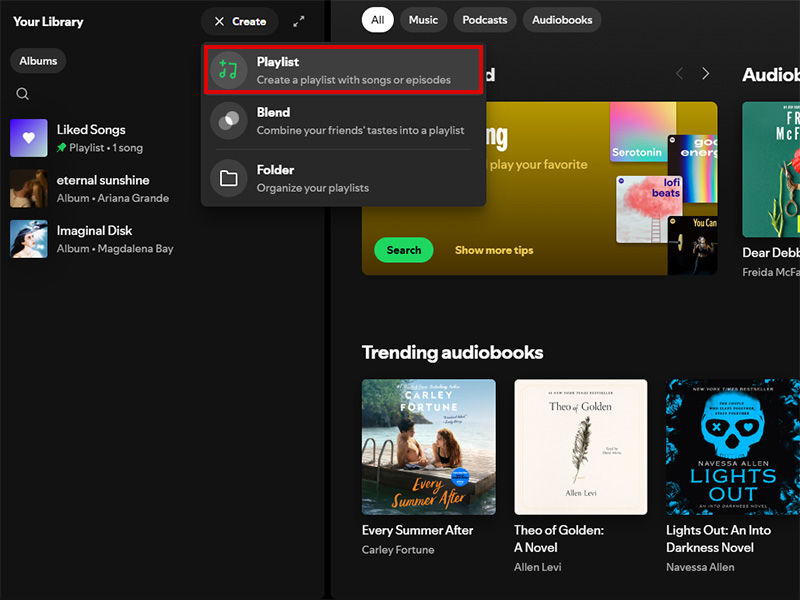Image resolution: width=800 pixels, height=600 pixels.
Task: Select Folder option in Create menu
Action: pos(343,178)
